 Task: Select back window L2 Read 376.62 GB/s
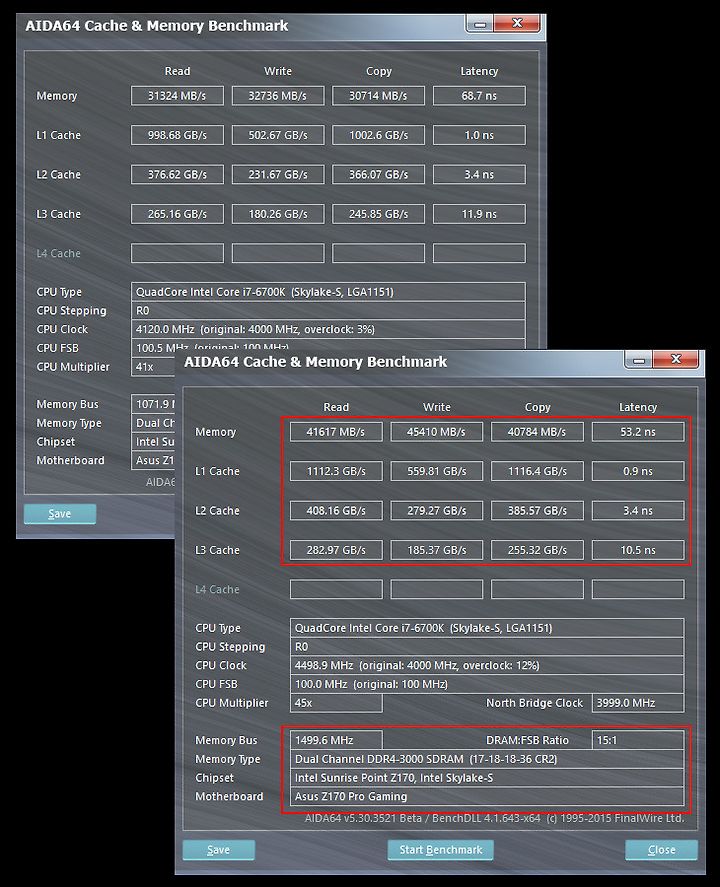point(177,174)
